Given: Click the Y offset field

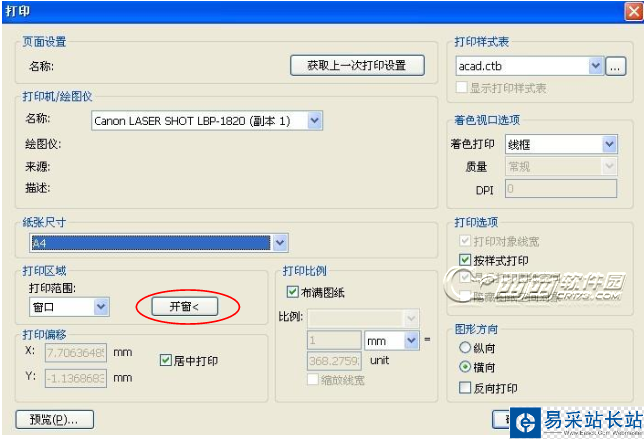Looking at the screenshot, I should pos(76,378).
